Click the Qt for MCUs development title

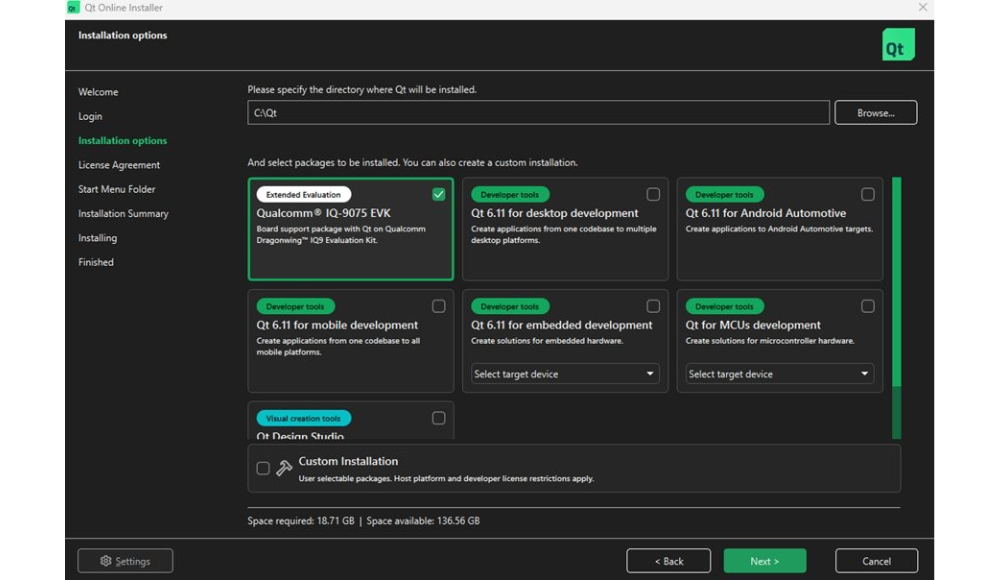(x=753, y=325)
